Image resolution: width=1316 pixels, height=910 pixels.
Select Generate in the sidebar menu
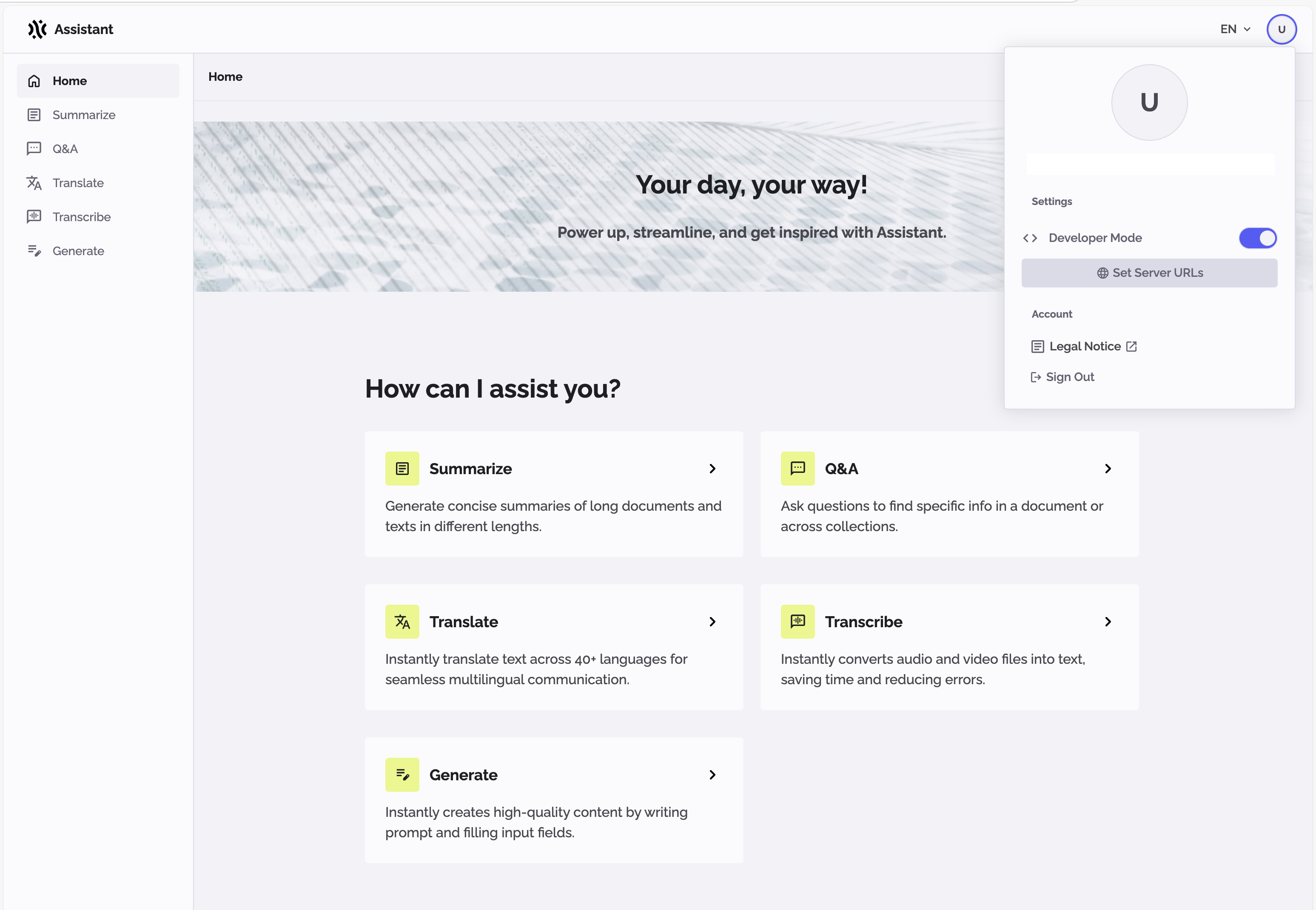click(78, 251)
